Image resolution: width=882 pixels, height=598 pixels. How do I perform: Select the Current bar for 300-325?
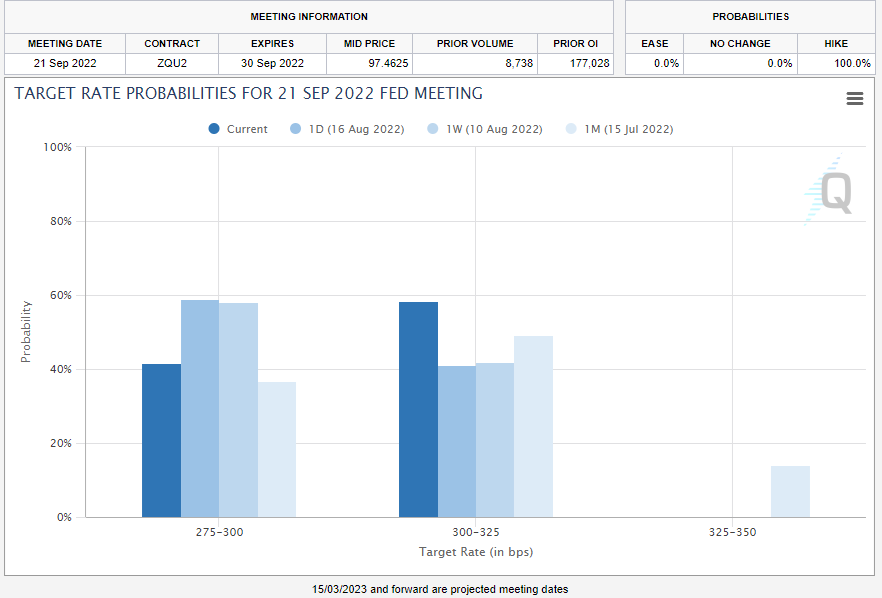tap(418, 410)
